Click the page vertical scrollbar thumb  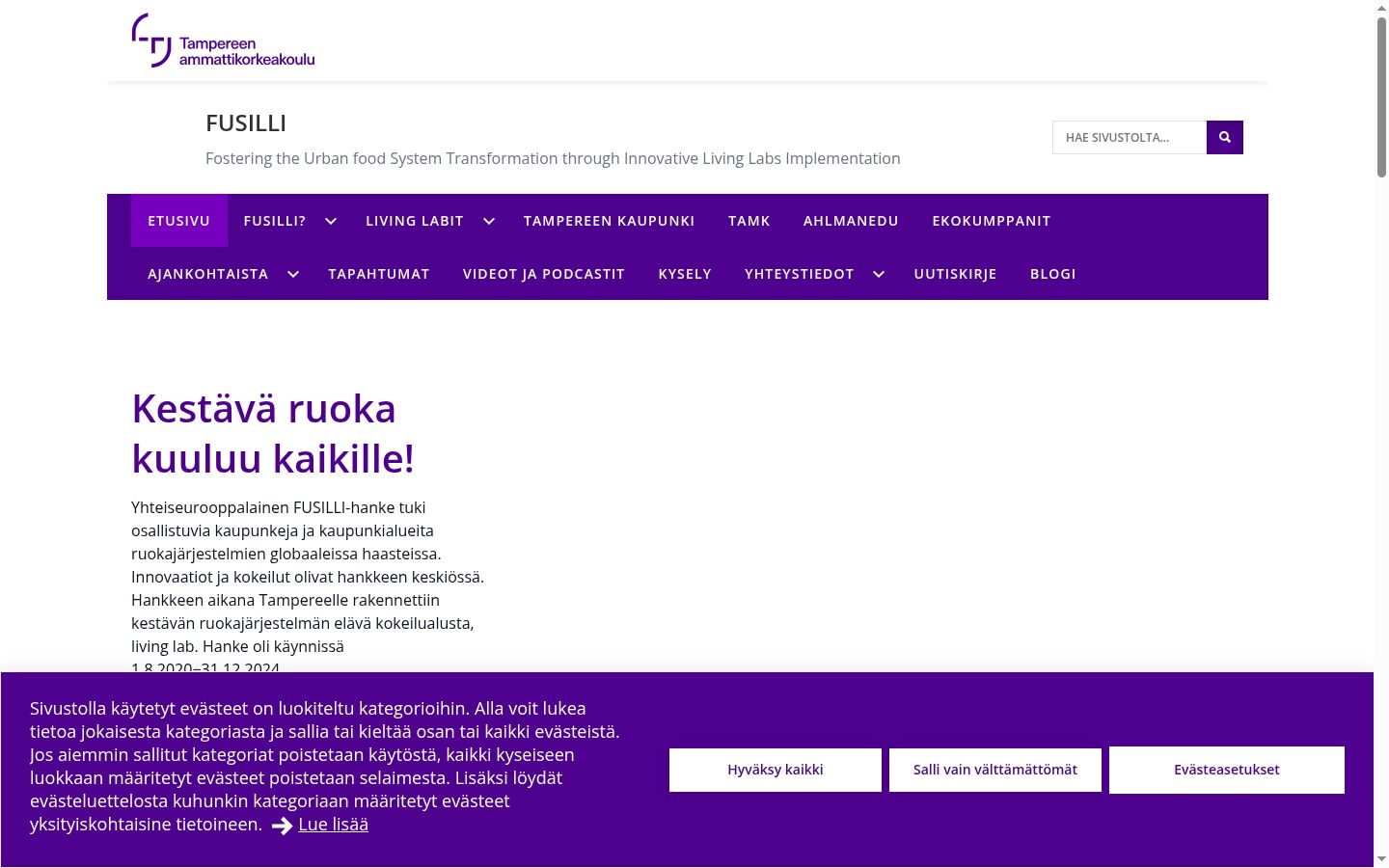tap(1381, 96)
